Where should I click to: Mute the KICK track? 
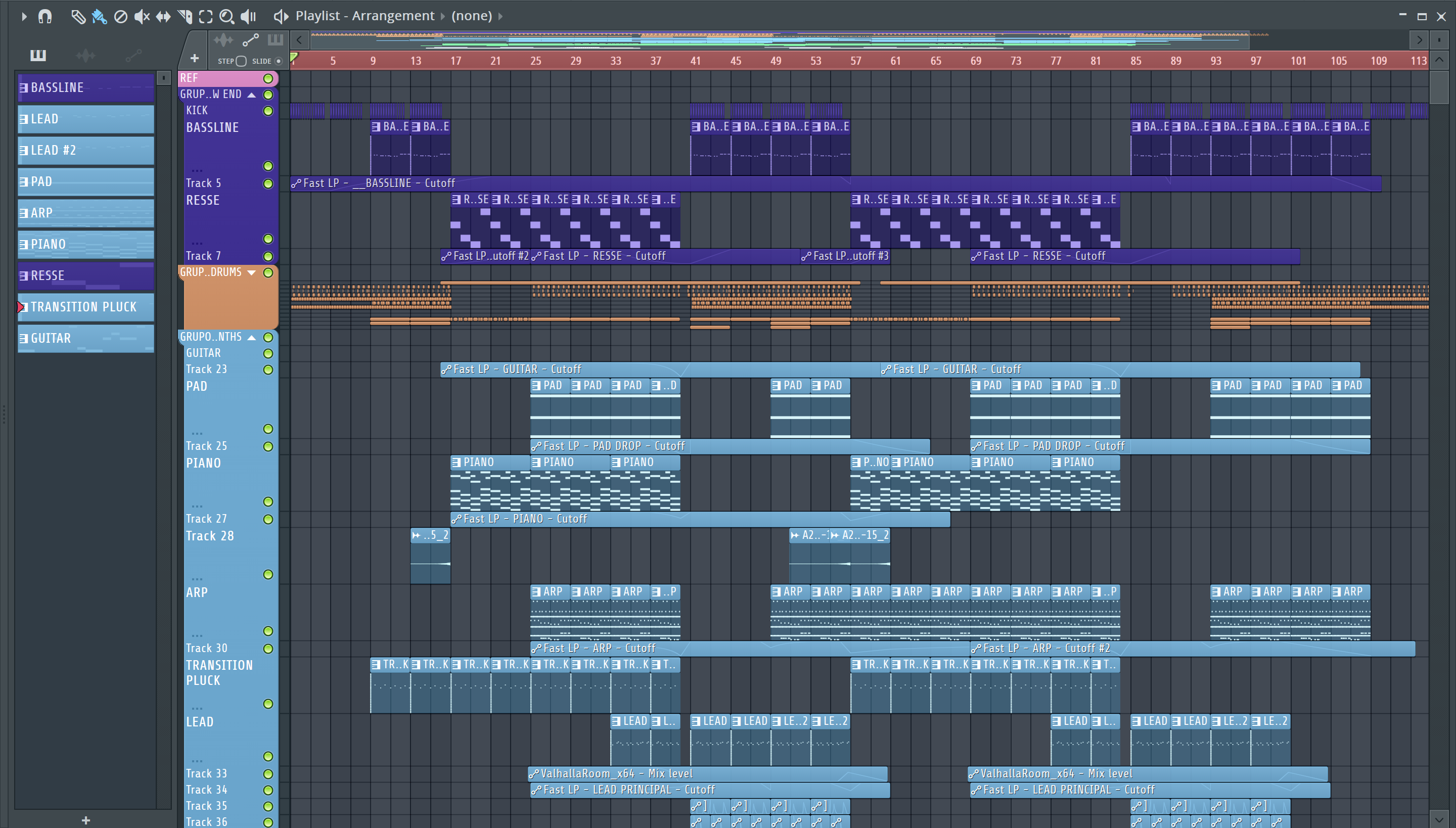point(268,111)
